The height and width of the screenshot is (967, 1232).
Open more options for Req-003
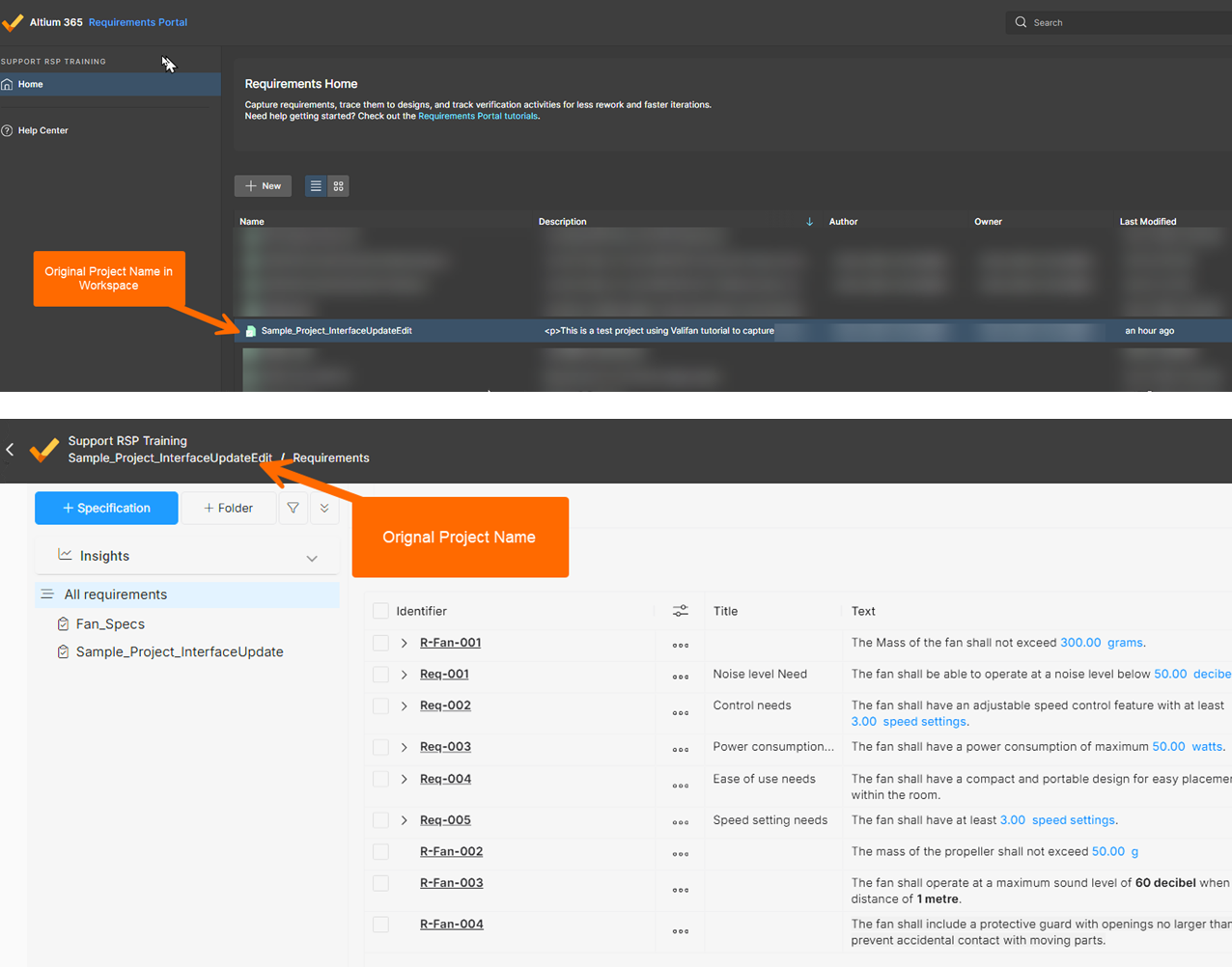click(681, 749)
